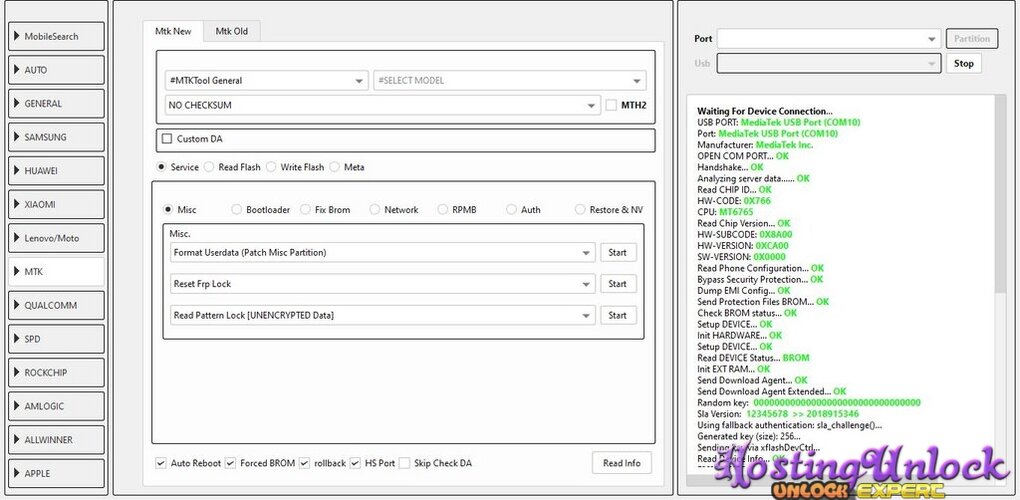Select the Service radio option
The image size is (1020, 500).
pyautogui.click(x=161, y=167)
